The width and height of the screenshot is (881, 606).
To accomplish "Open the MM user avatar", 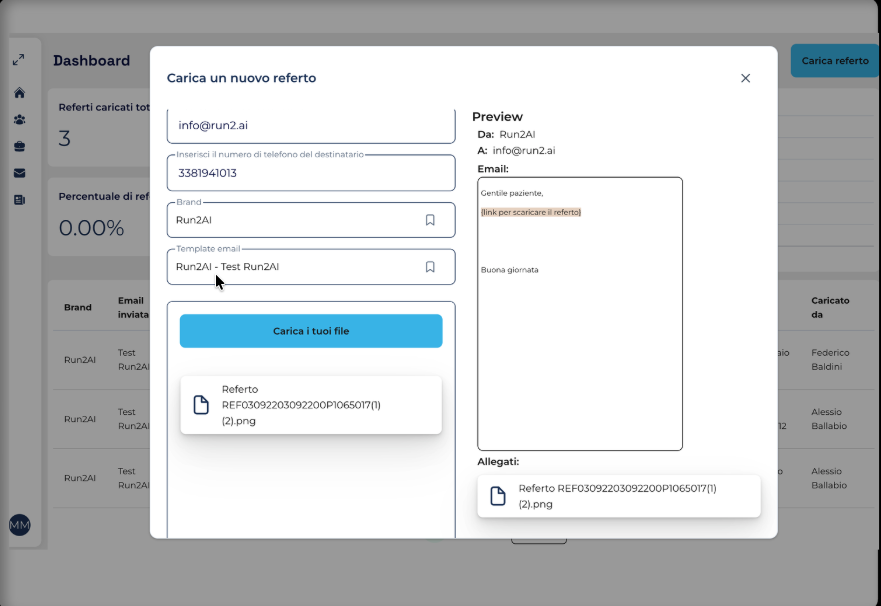I will pyautogui.click(x=19, y=525).
